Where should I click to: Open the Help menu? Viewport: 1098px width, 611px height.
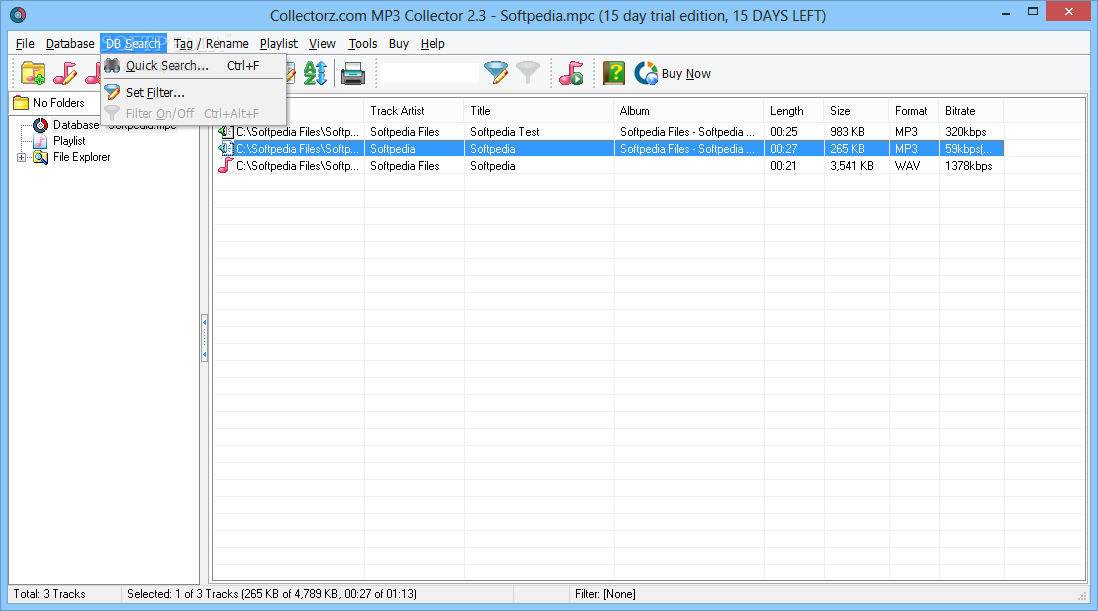[x=433, y=43]
